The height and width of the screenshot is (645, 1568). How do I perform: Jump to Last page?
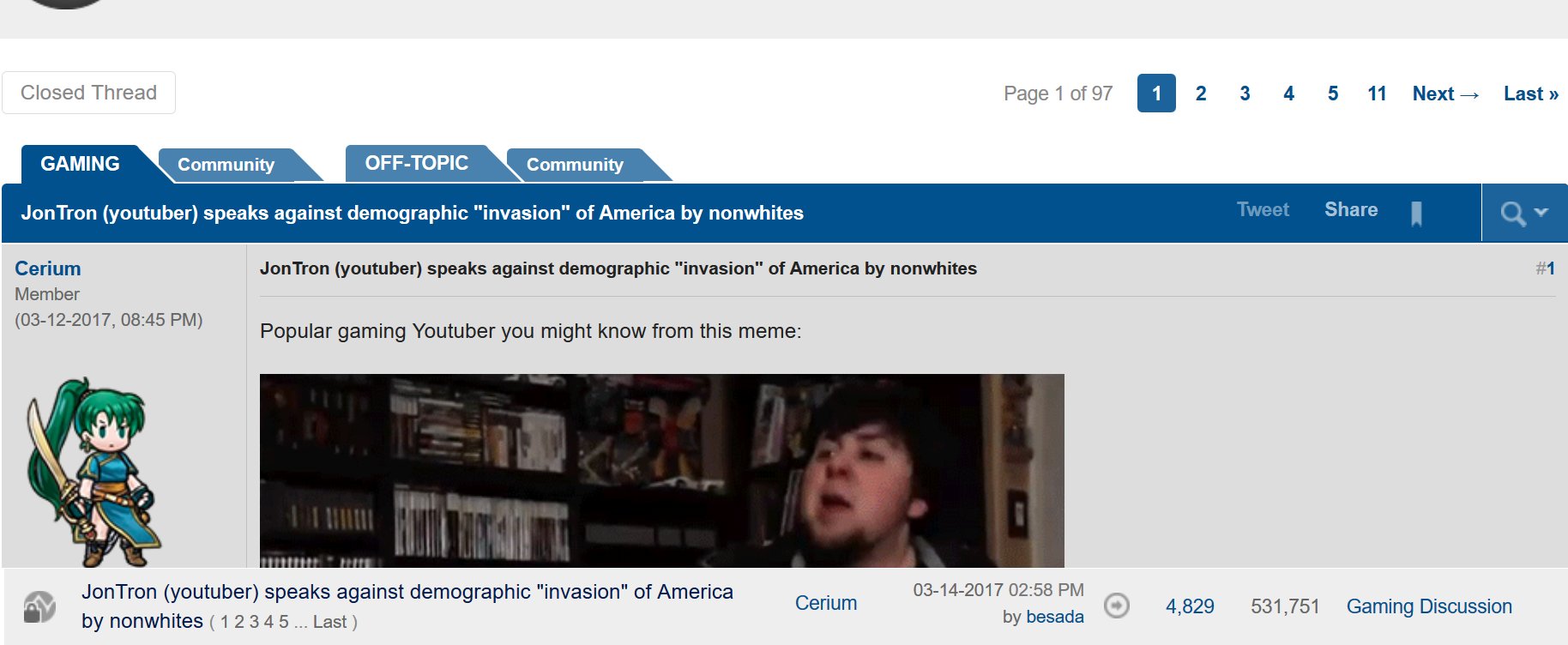point(1530,93)
